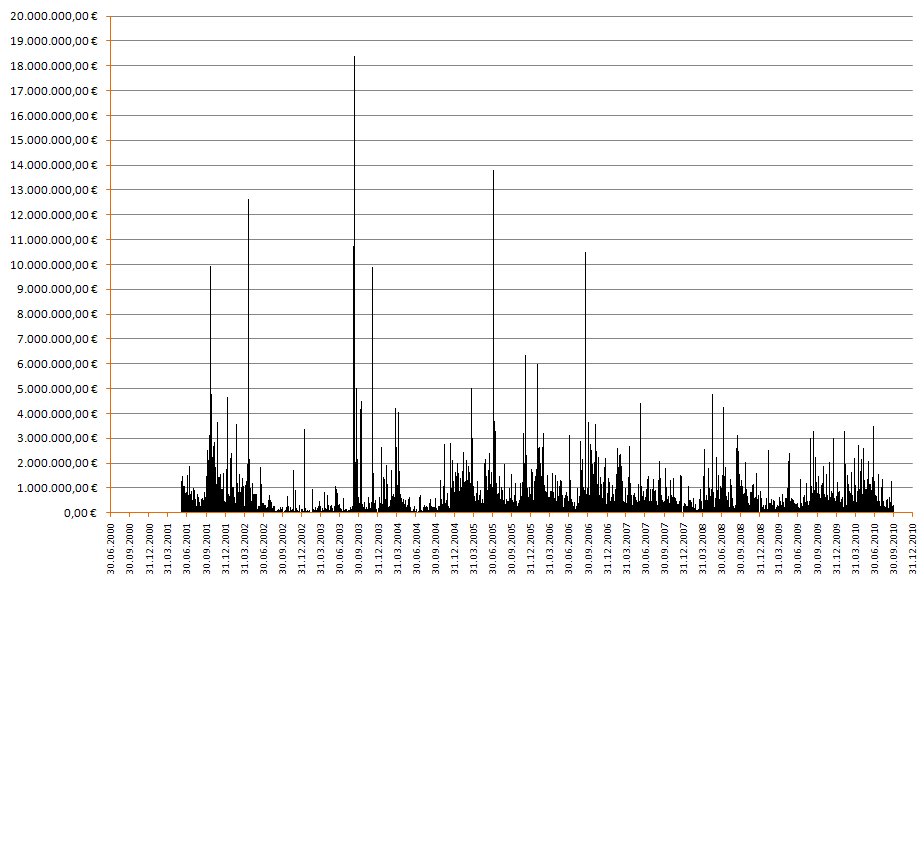Click the 30.06.2008 date label

[x=722, y=549]
